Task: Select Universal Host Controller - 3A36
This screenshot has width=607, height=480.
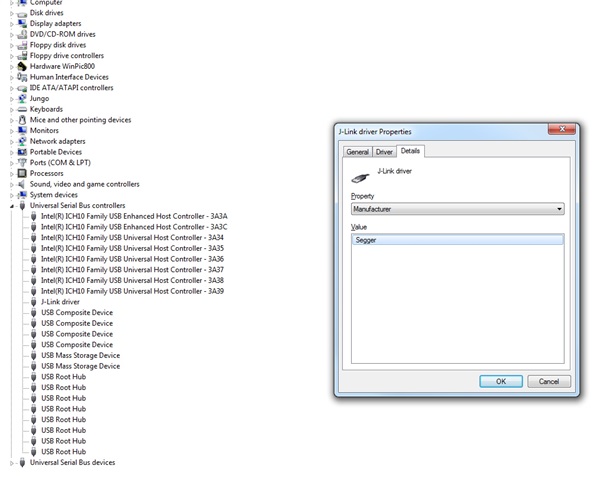Action: 132,259
